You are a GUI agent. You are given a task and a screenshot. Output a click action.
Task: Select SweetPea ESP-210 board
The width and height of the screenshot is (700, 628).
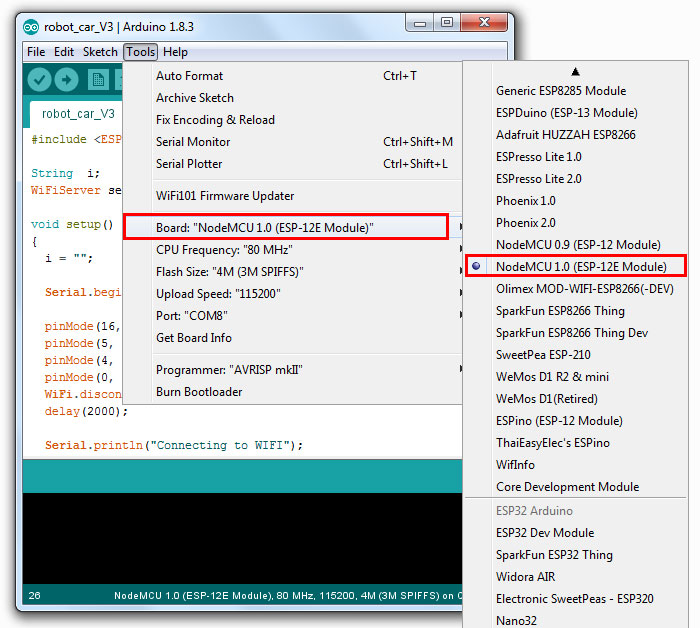click(x=576, y=354)
